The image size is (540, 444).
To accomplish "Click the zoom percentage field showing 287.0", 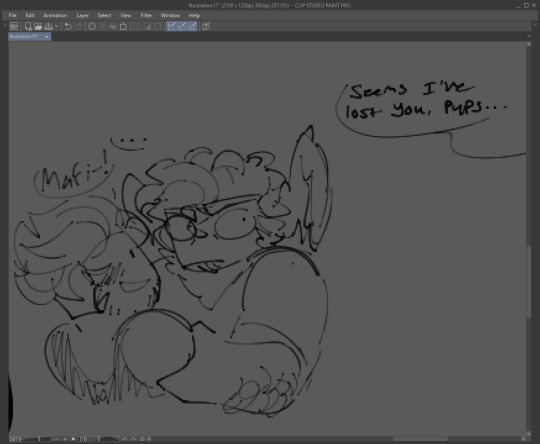I will click(x=16, y=439).
